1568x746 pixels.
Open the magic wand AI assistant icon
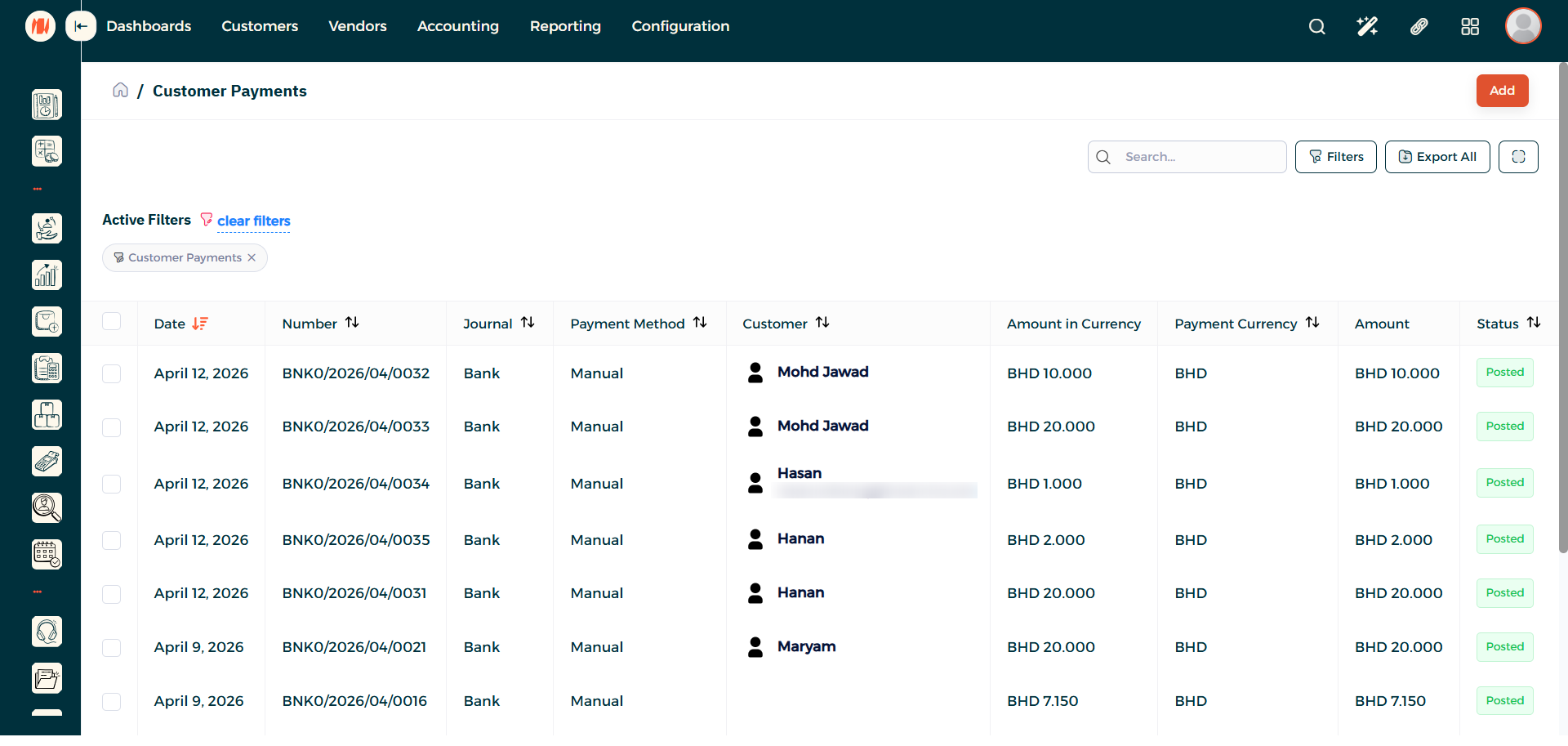(x=1367, y=27)
